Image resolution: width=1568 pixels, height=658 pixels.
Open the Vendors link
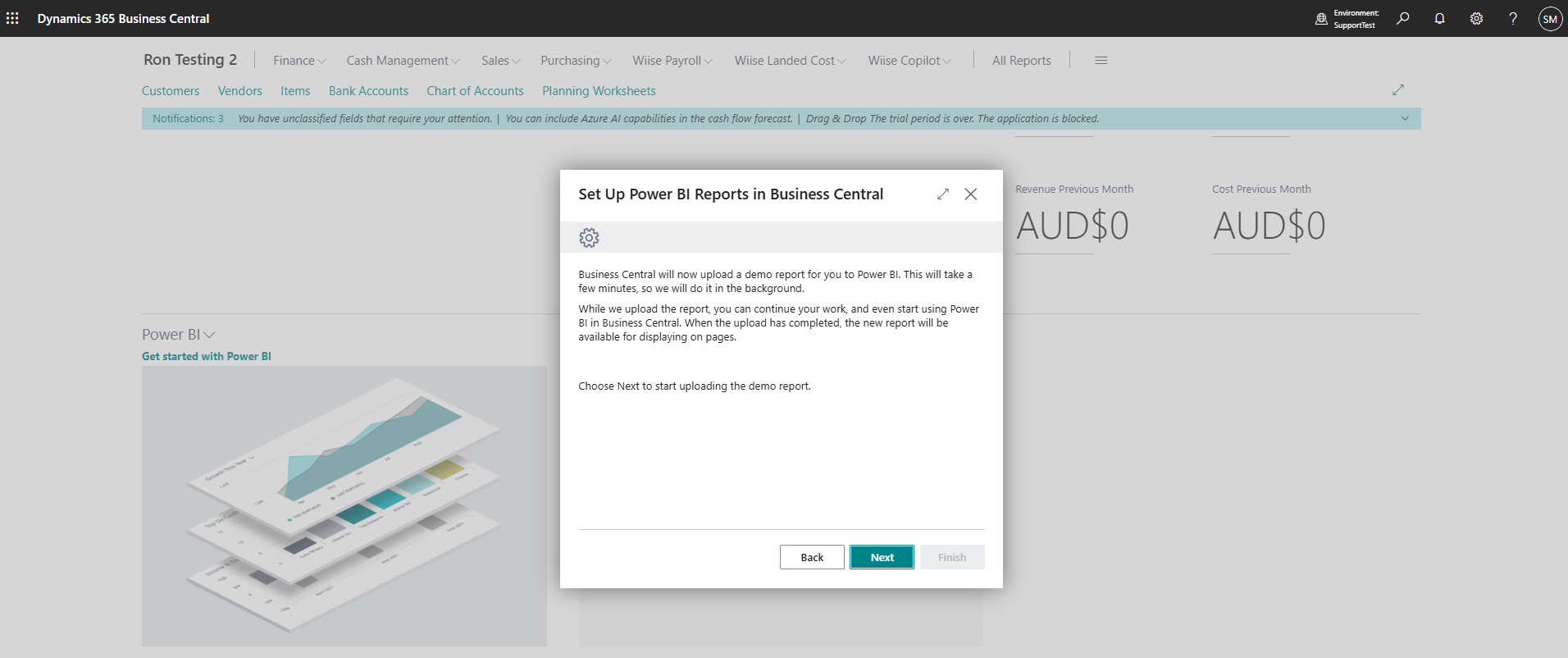coord(240,91)
